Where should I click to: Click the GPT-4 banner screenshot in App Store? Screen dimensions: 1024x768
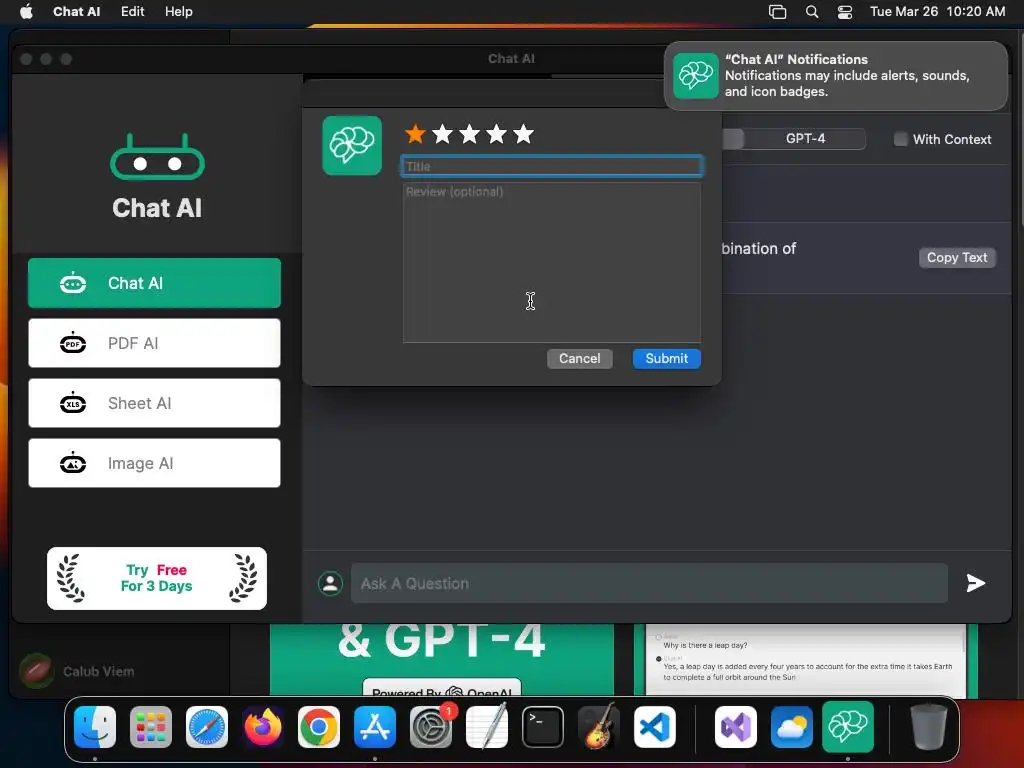pyautogui.click(x=442, y=660)
